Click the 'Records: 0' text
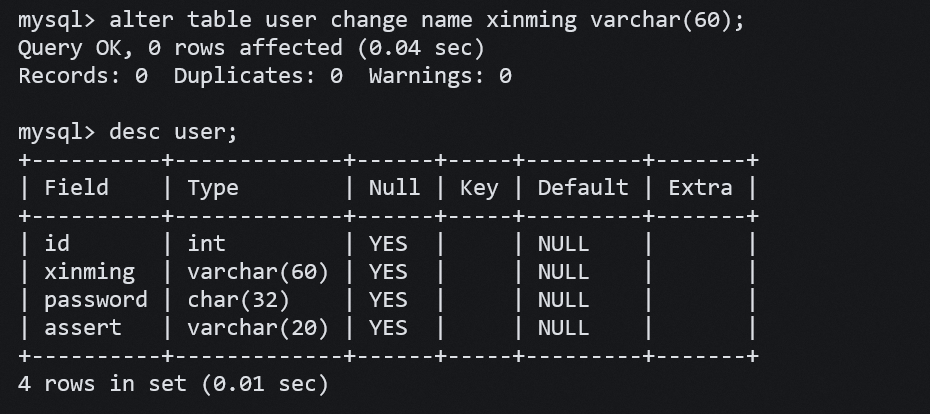 click(x=83, y=75)
